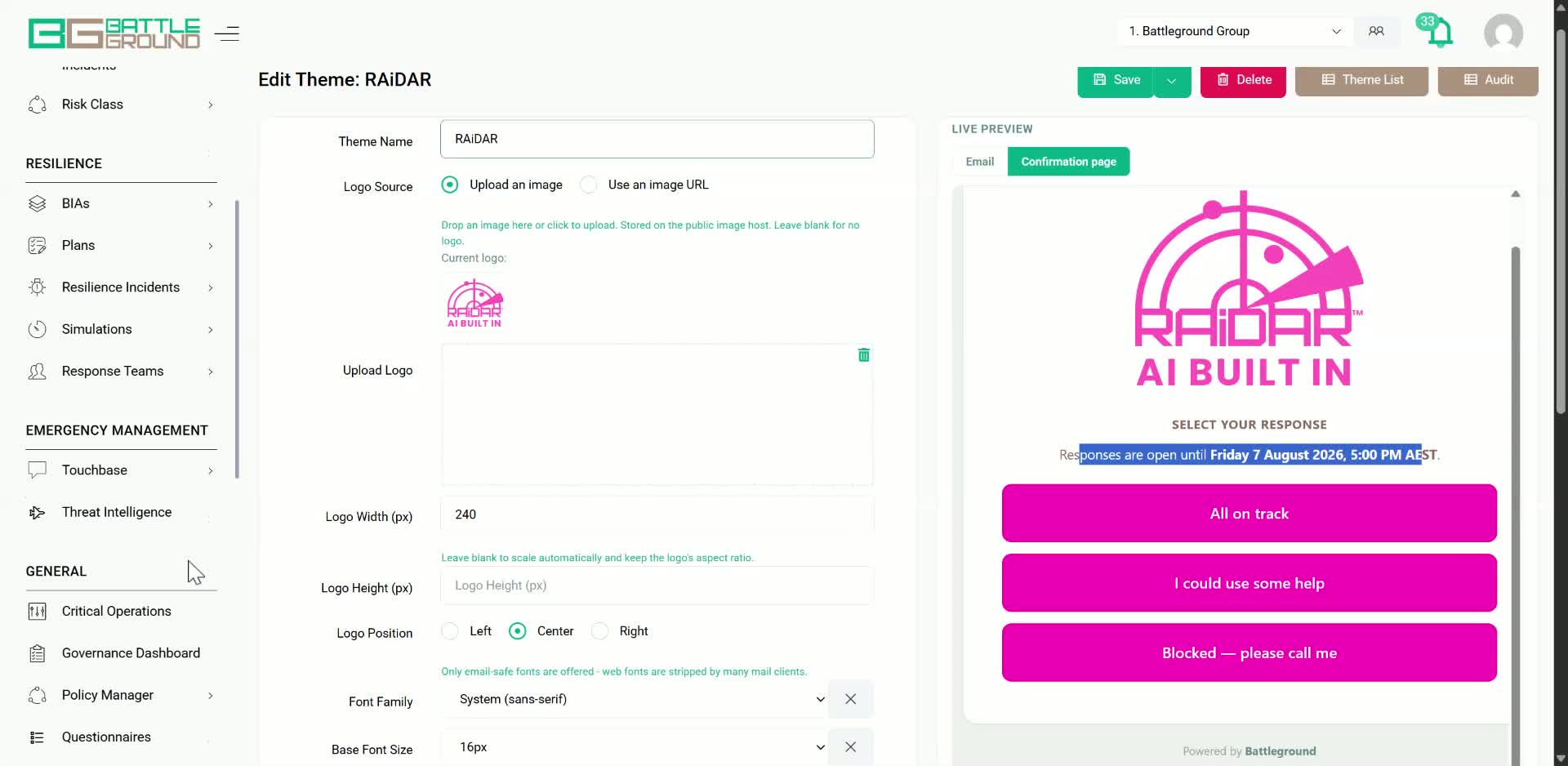Image resolution: width=1568 pixels, height=766 pixels.
Task: Open Threat Intelligence from sidebar
Action: (x=117, y=512)
